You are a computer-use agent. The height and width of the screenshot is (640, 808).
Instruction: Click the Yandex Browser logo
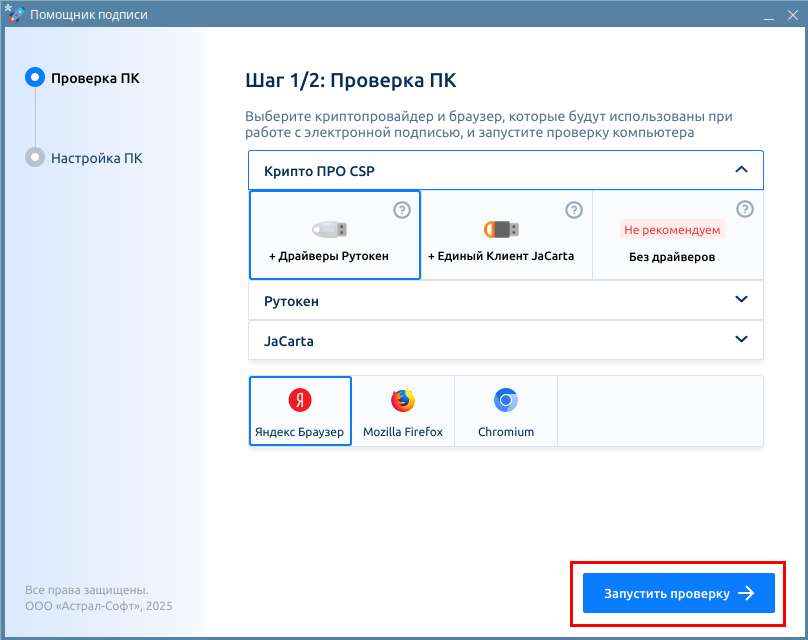tap(300, 400)
